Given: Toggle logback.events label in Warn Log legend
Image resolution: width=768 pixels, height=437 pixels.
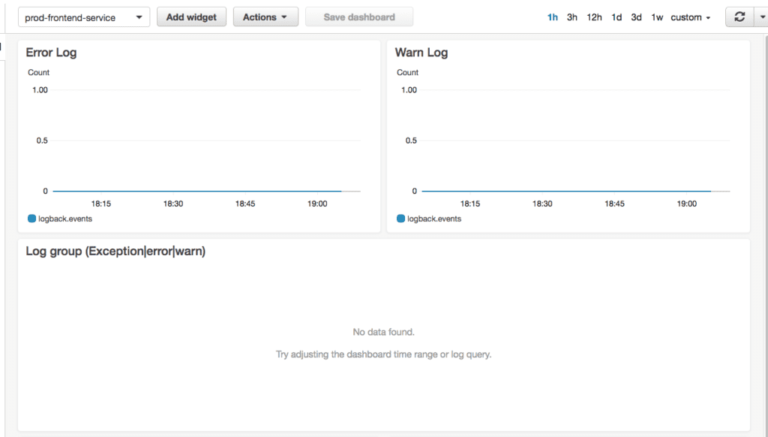Looking at the screenshot, I should click(435, 219).
